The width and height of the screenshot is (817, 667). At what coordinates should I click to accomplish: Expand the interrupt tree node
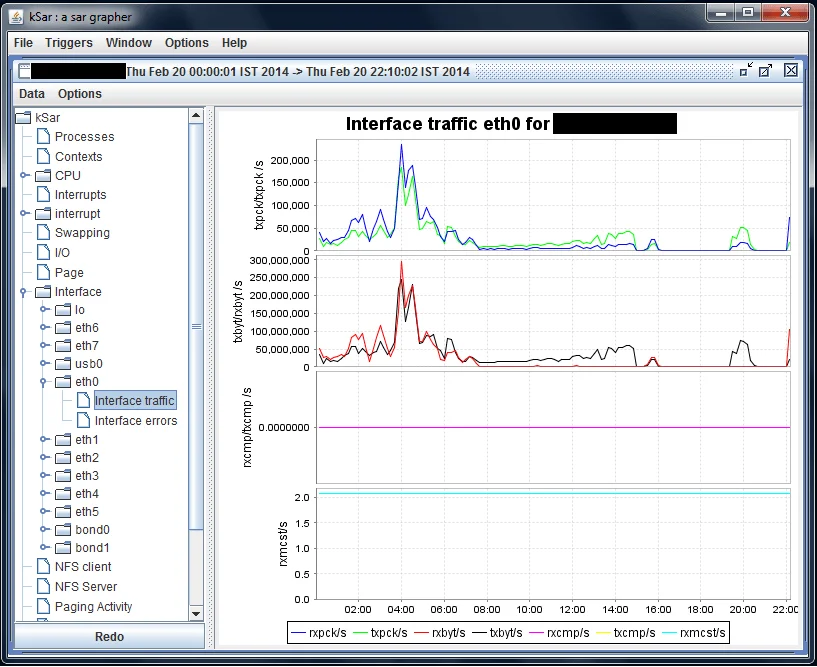(24, 214)
